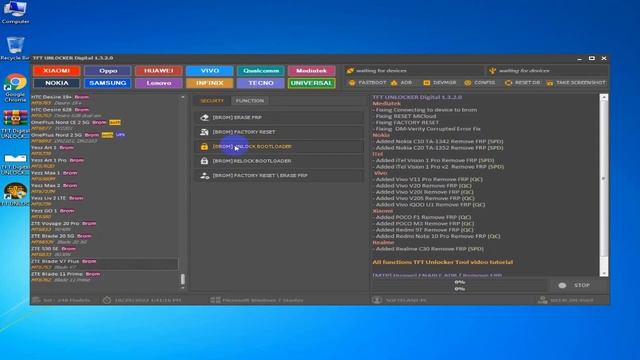Image resolution: width=640 pixels, height=360 pixels.
Task: Open All functions TFT Unlocker video tutorial link
Action: click(442, 262)
